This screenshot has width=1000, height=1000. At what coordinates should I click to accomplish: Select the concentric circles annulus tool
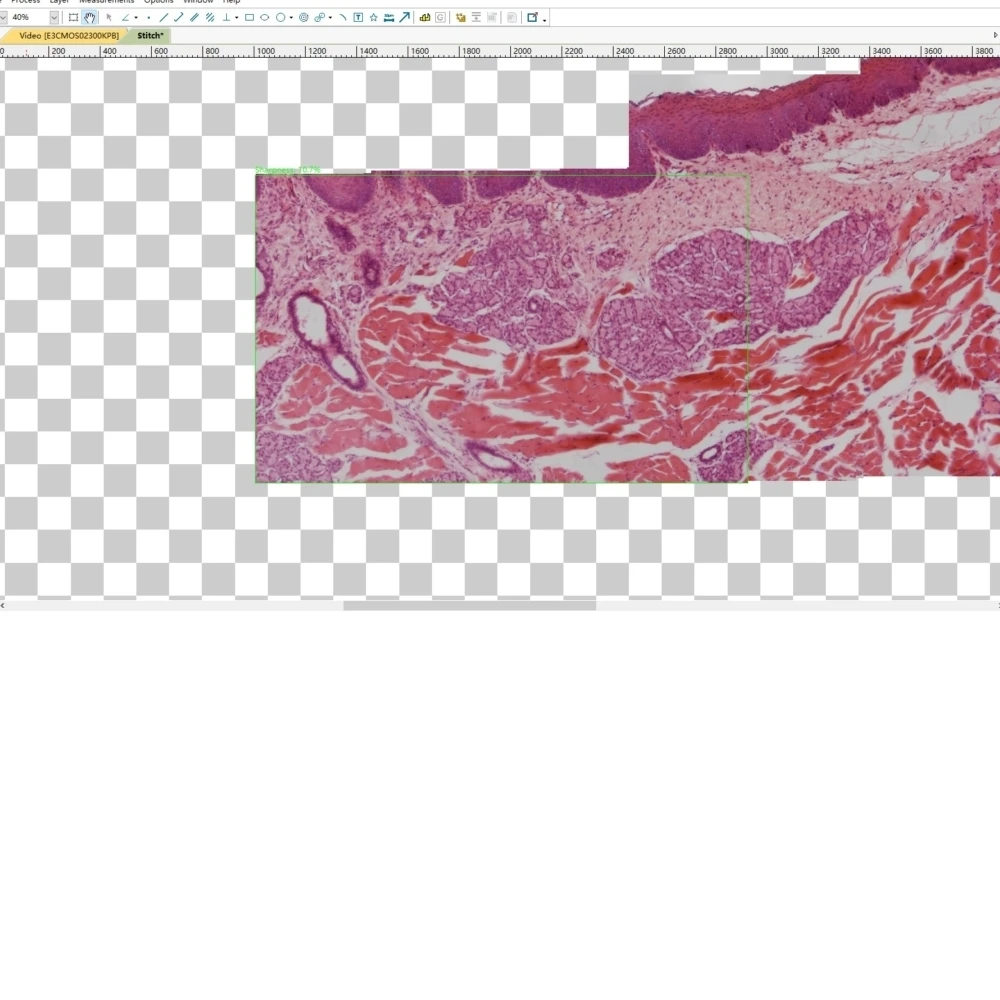tap(304, 18)
